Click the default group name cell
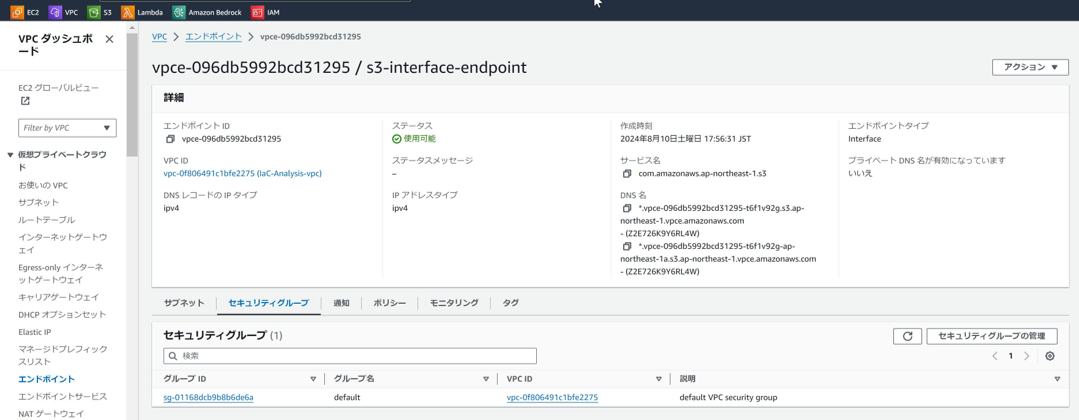Viewport: 1079px width, 420px height. pos(348,397)
